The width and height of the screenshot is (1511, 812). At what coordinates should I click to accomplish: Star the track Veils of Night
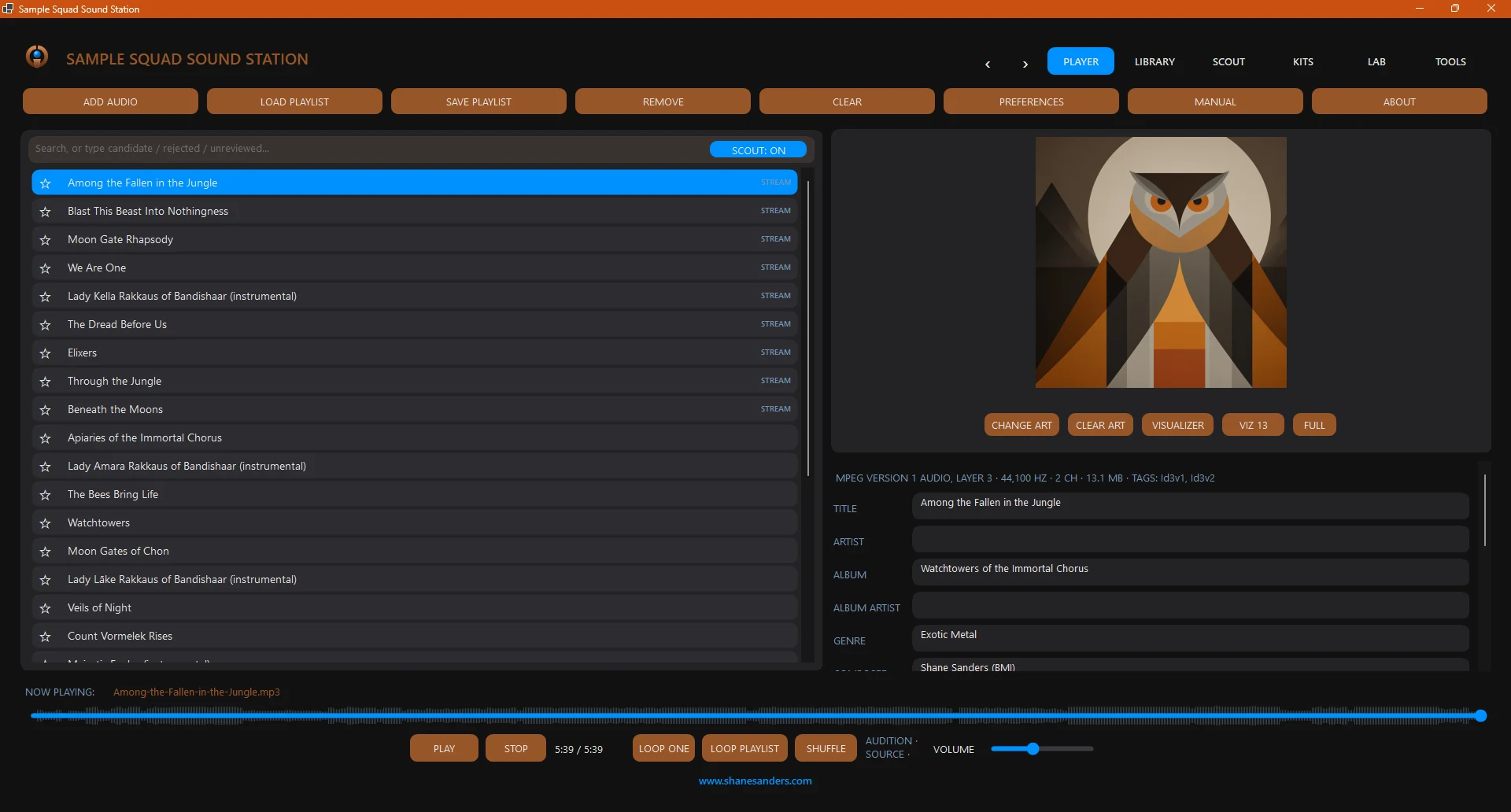pos(46,608)
